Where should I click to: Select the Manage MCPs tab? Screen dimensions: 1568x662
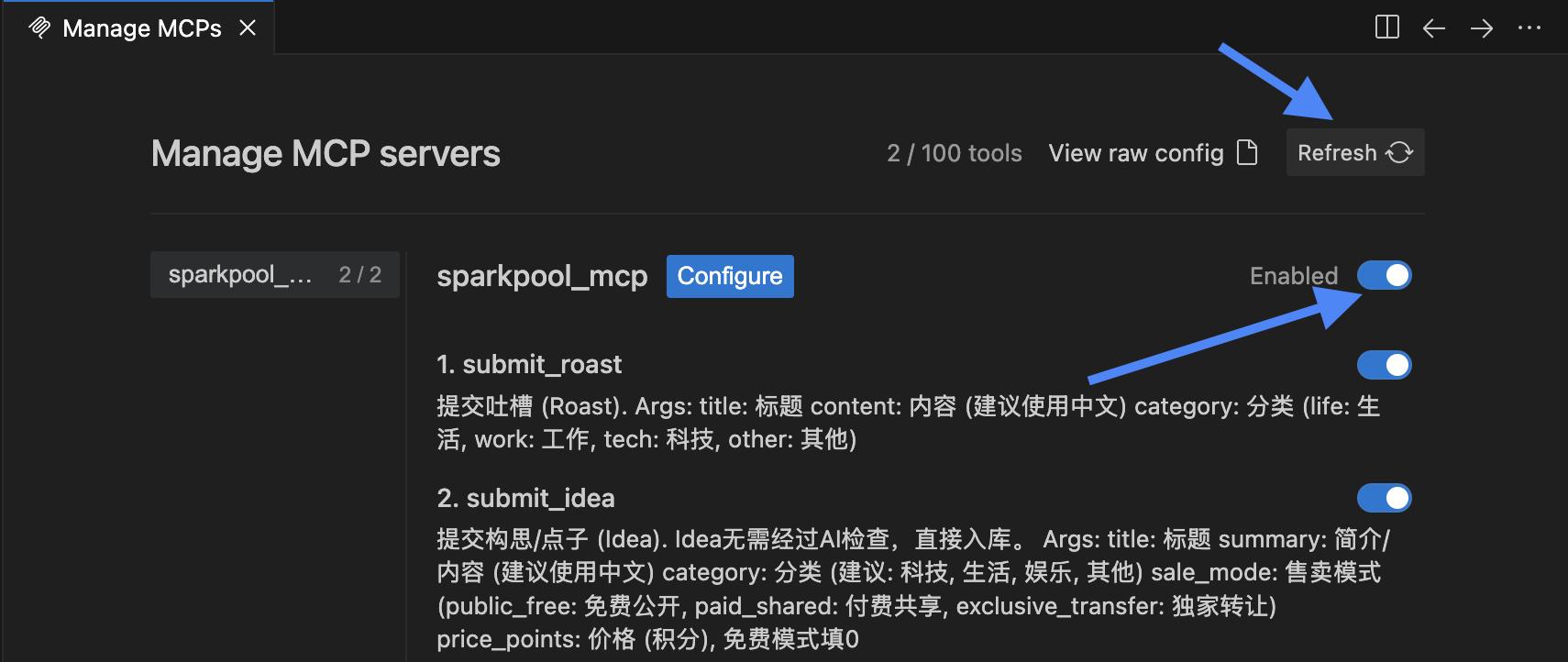pyautogui.click(x=141, y=28)
